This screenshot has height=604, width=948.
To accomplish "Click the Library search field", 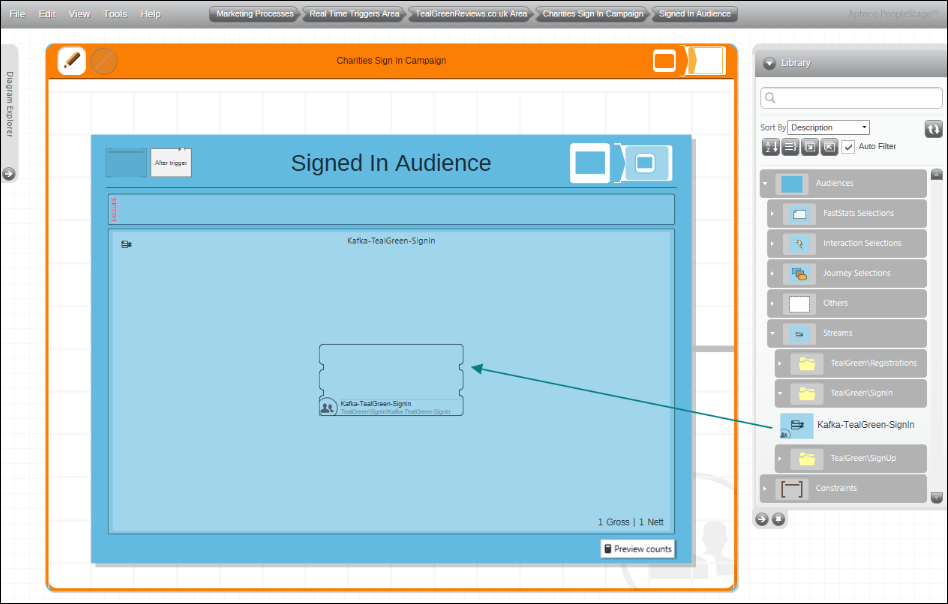I will tap(851, 98).
